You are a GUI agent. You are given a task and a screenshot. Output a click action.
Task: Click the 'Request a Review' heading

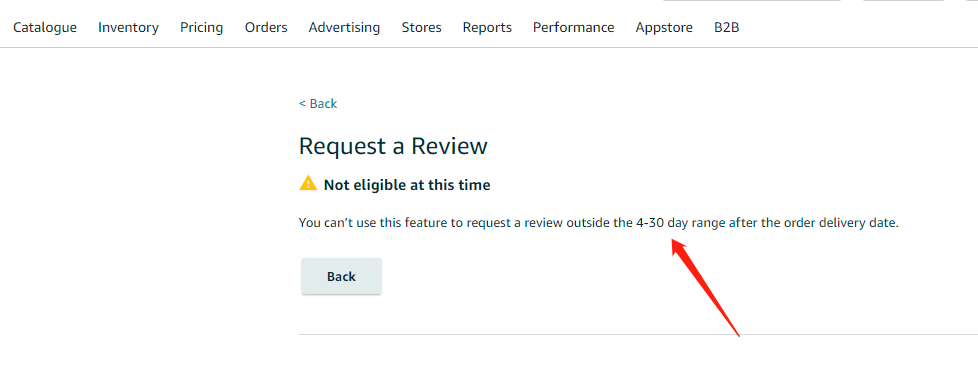pos(393,146)
